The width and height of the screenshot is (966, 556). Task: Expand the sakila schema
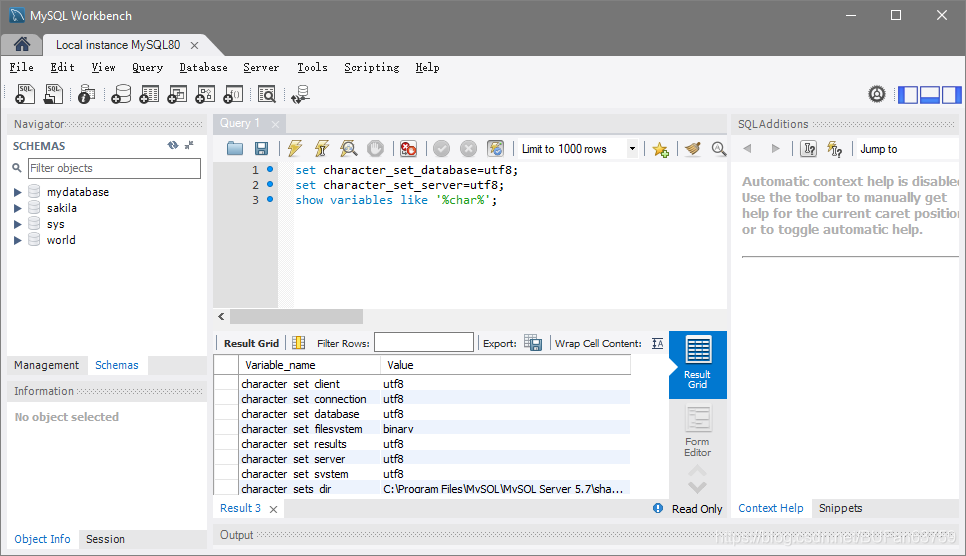coord(18,208)
